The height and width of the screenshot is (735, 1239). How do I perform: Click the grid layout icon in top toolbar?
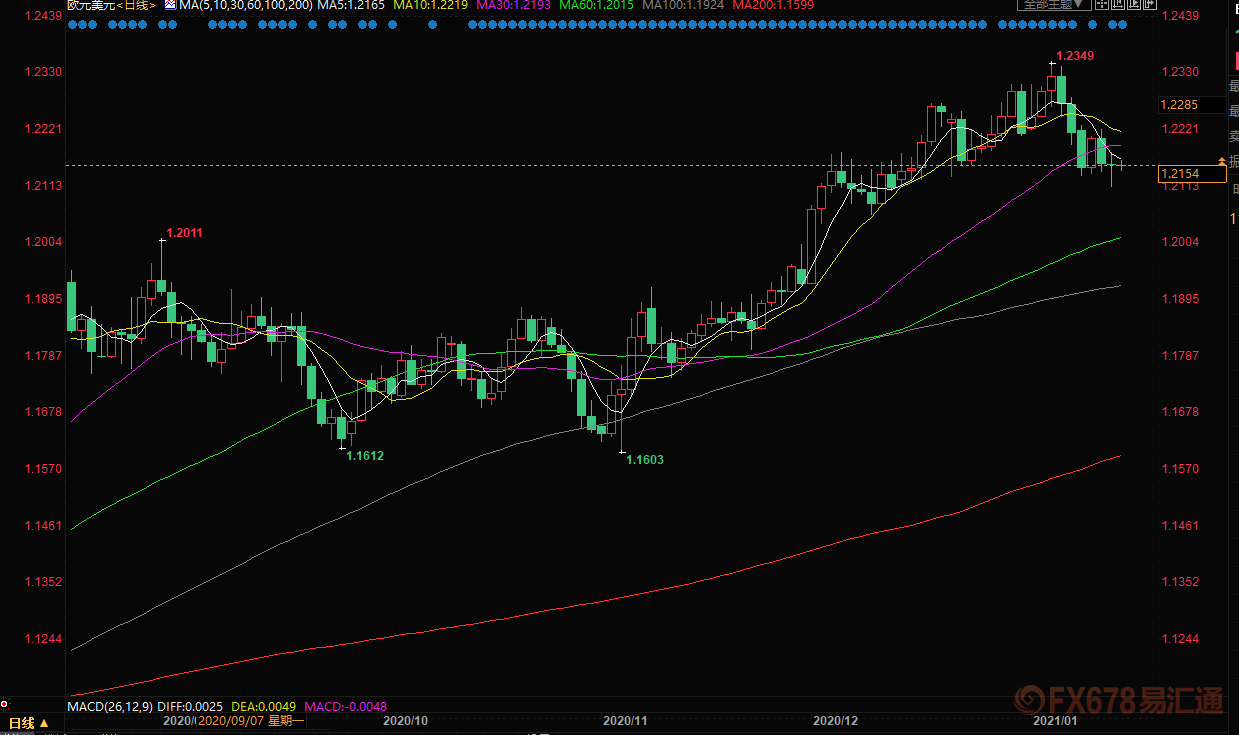[1102, 4]
